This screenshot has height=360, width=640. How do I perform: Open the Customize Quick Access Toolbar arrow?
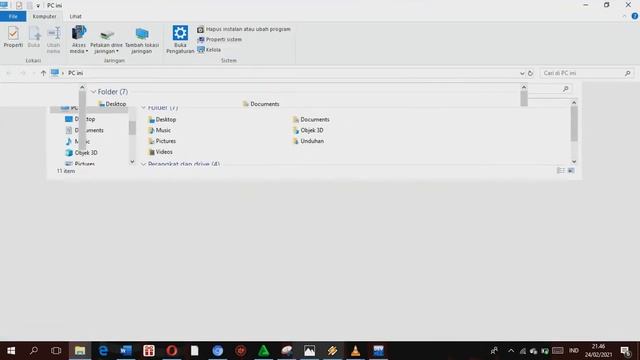click(x=38, y=6)
